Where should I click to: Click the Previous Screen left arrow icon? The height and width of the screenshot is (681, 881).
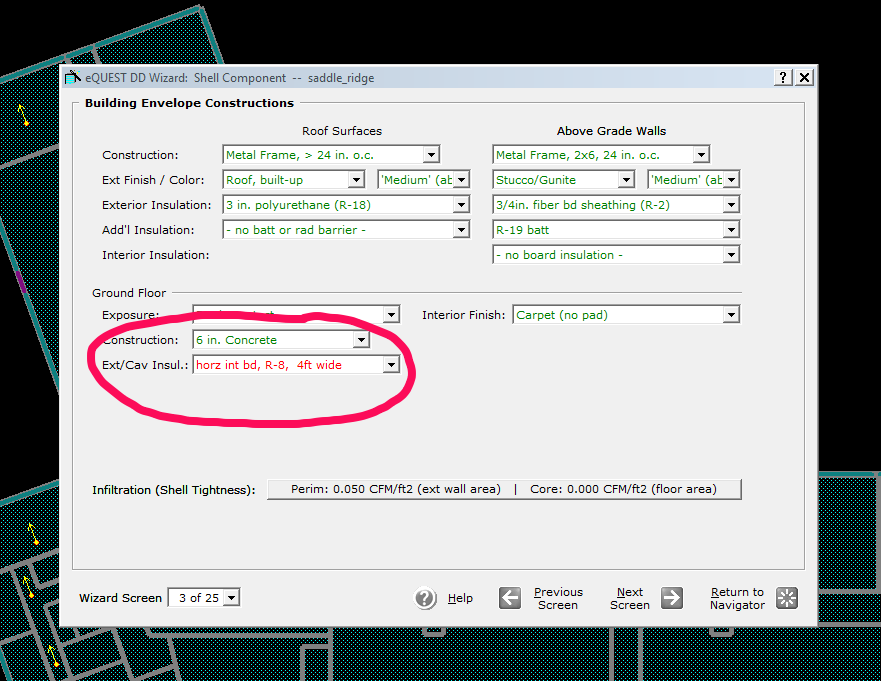(x=510, y=598)
